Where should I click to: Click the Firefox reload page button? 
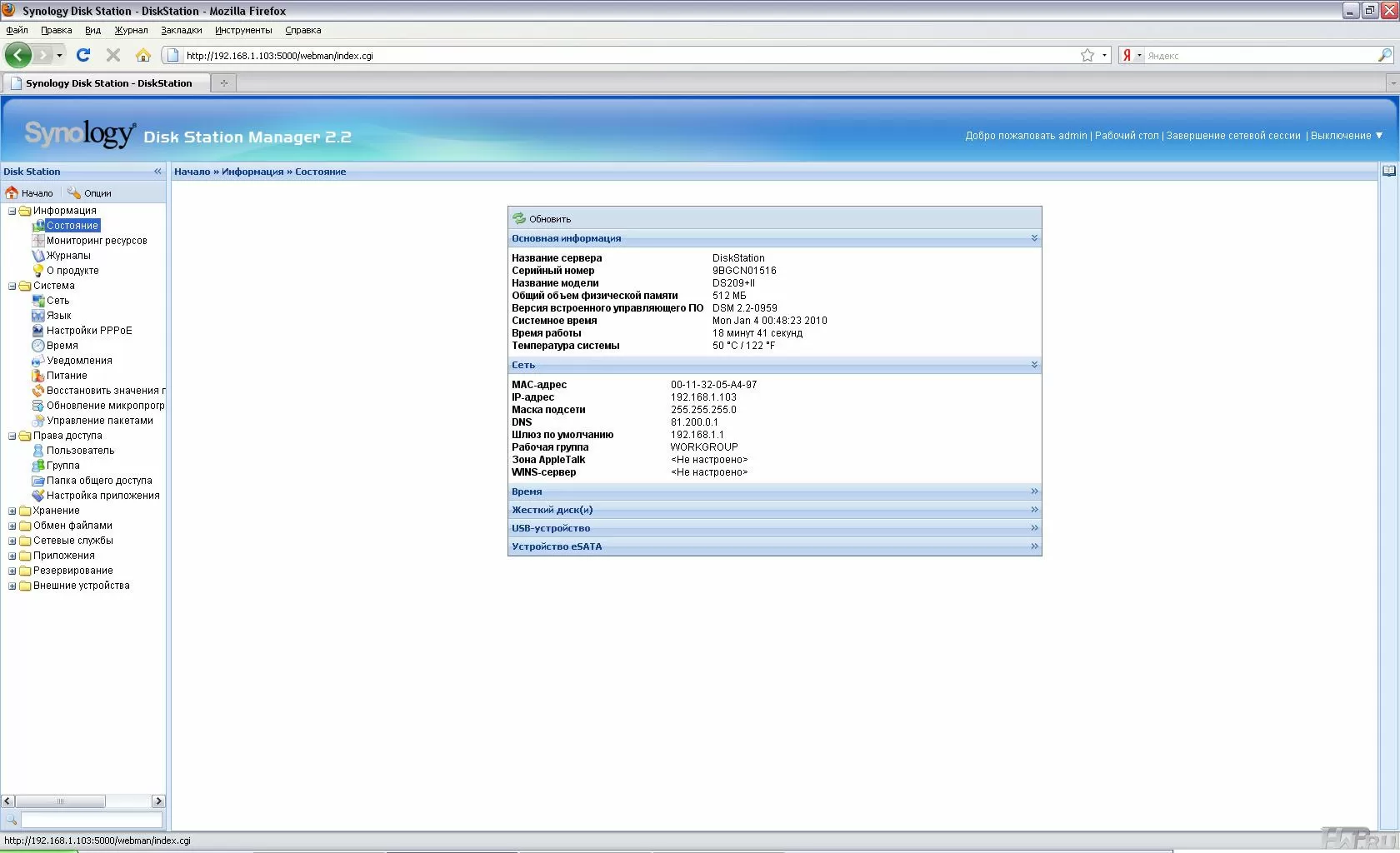pos(83,56)
